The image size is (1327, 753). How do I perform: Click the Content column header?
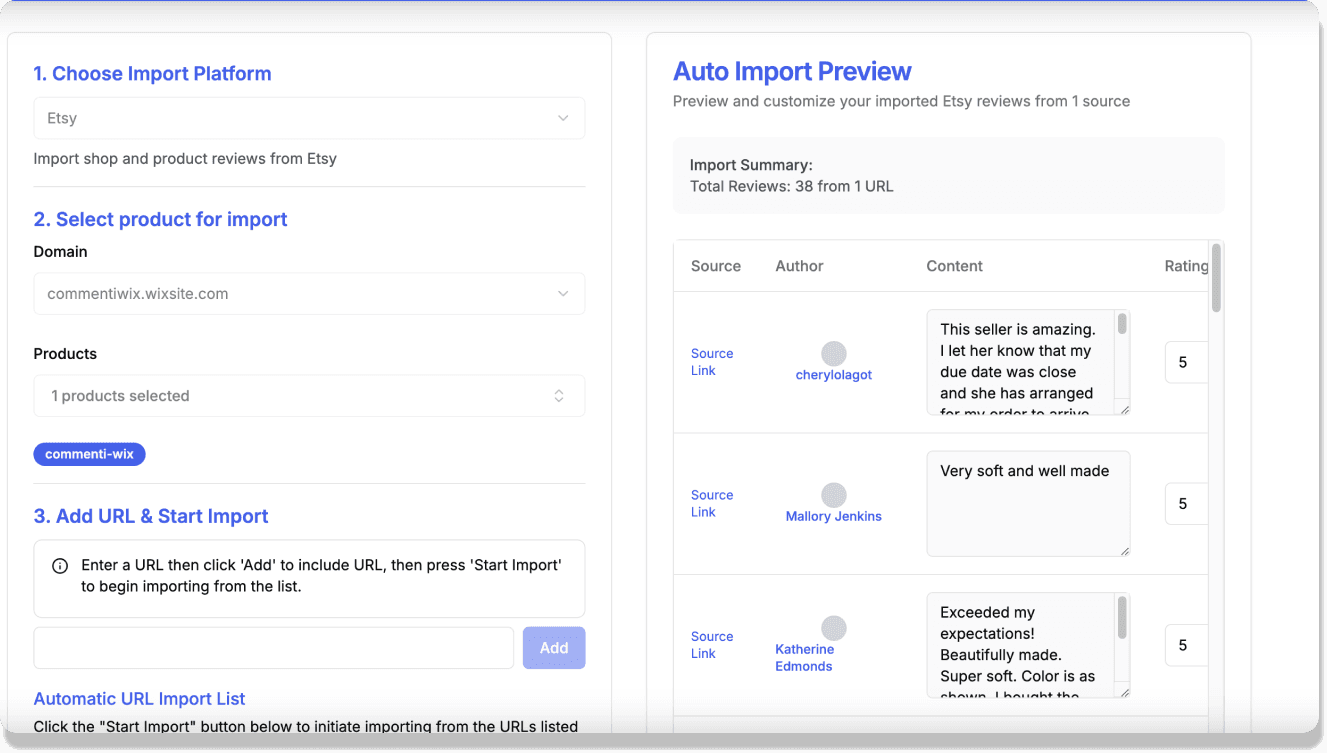coord(954,266)
